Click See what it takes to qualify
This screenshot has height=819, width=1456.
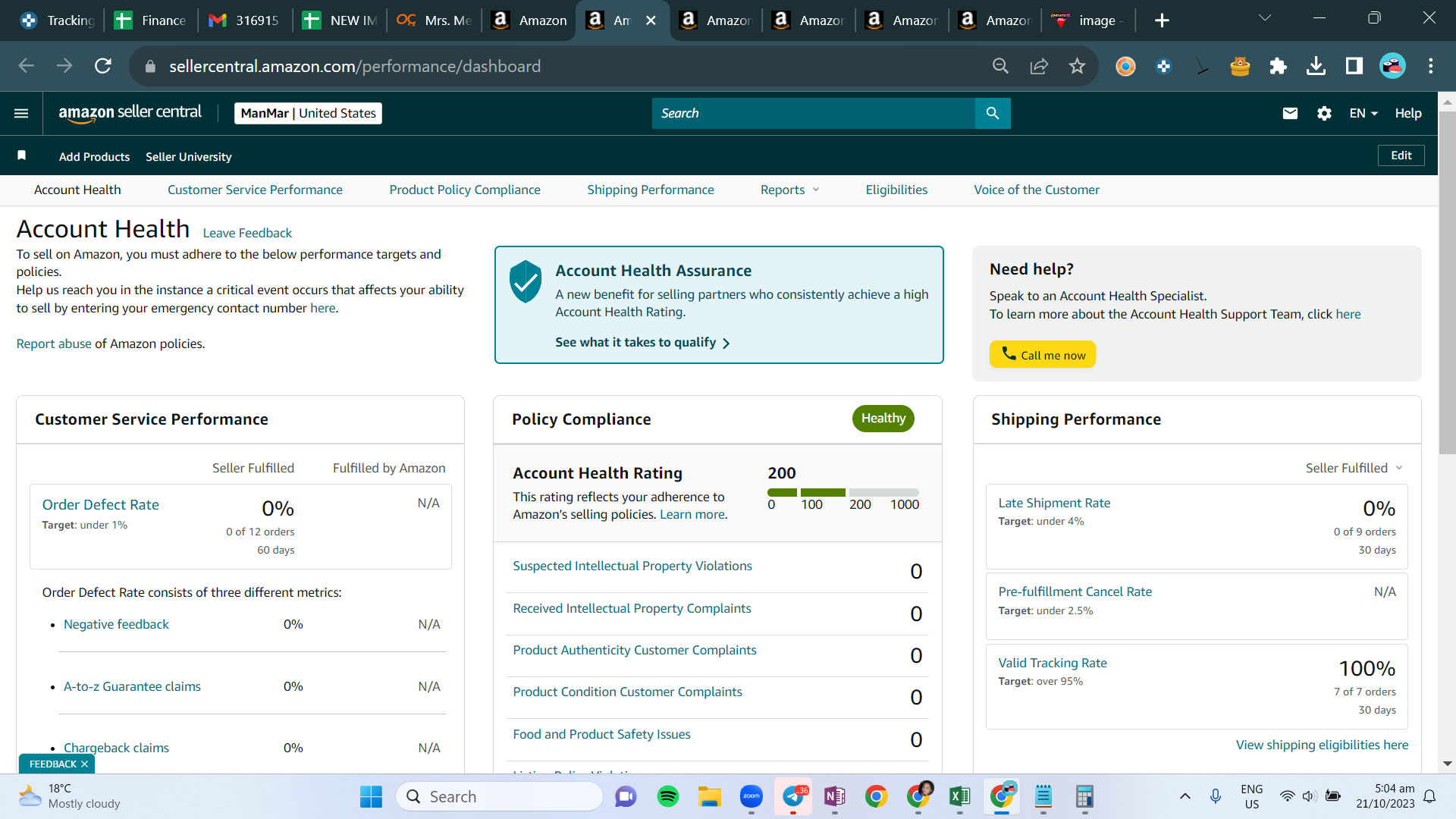(x=642, y=343)
